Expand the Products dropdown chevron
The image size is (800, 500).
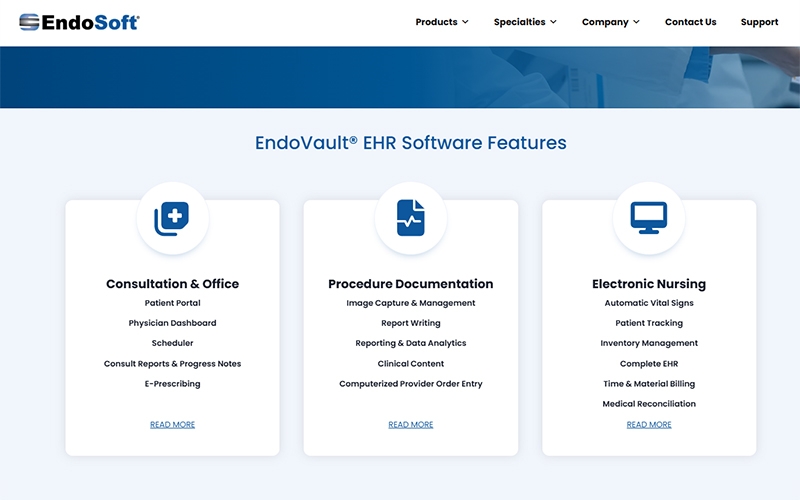tap(465, 22)
